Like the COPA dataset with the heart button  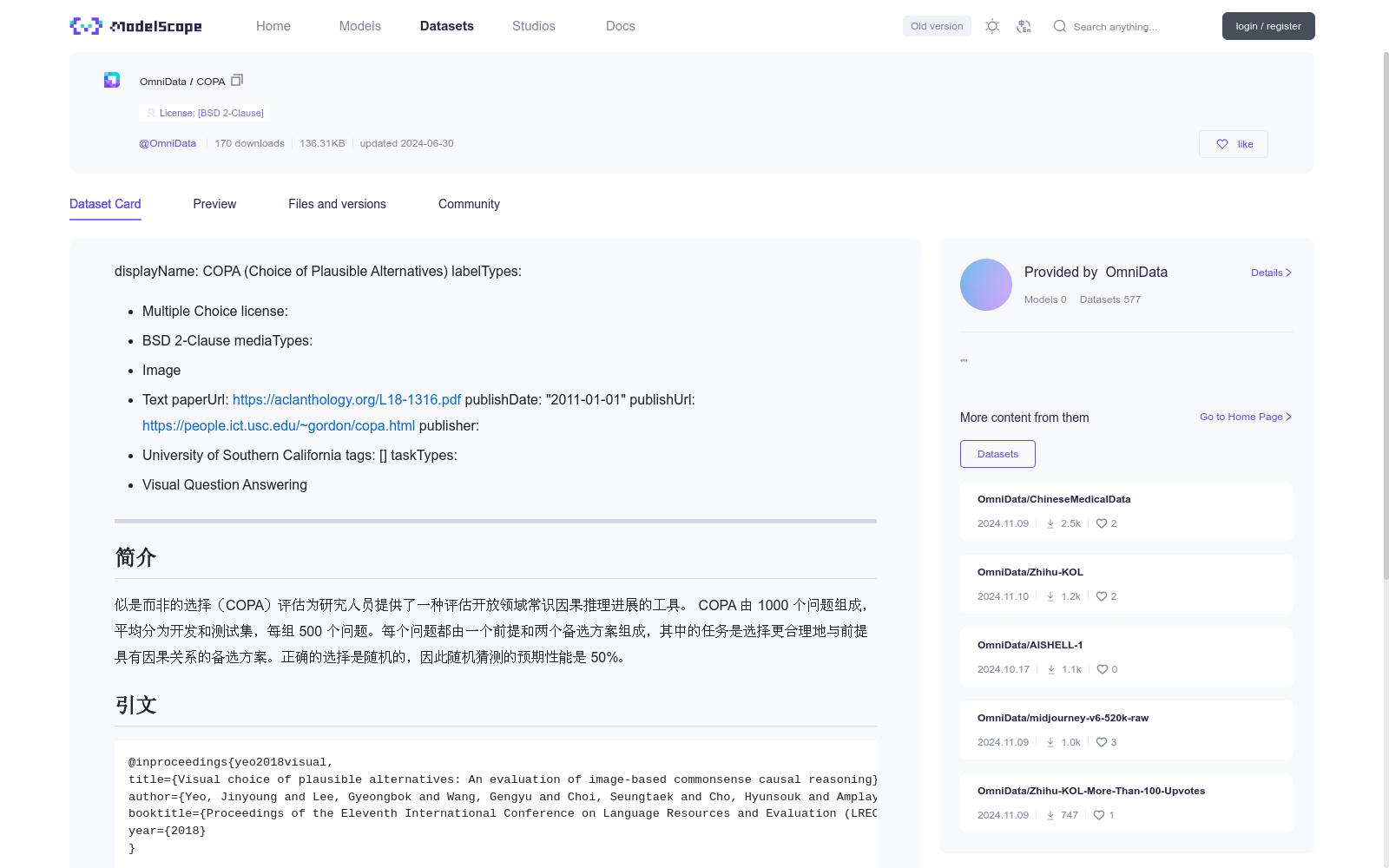pos(1234,144)
